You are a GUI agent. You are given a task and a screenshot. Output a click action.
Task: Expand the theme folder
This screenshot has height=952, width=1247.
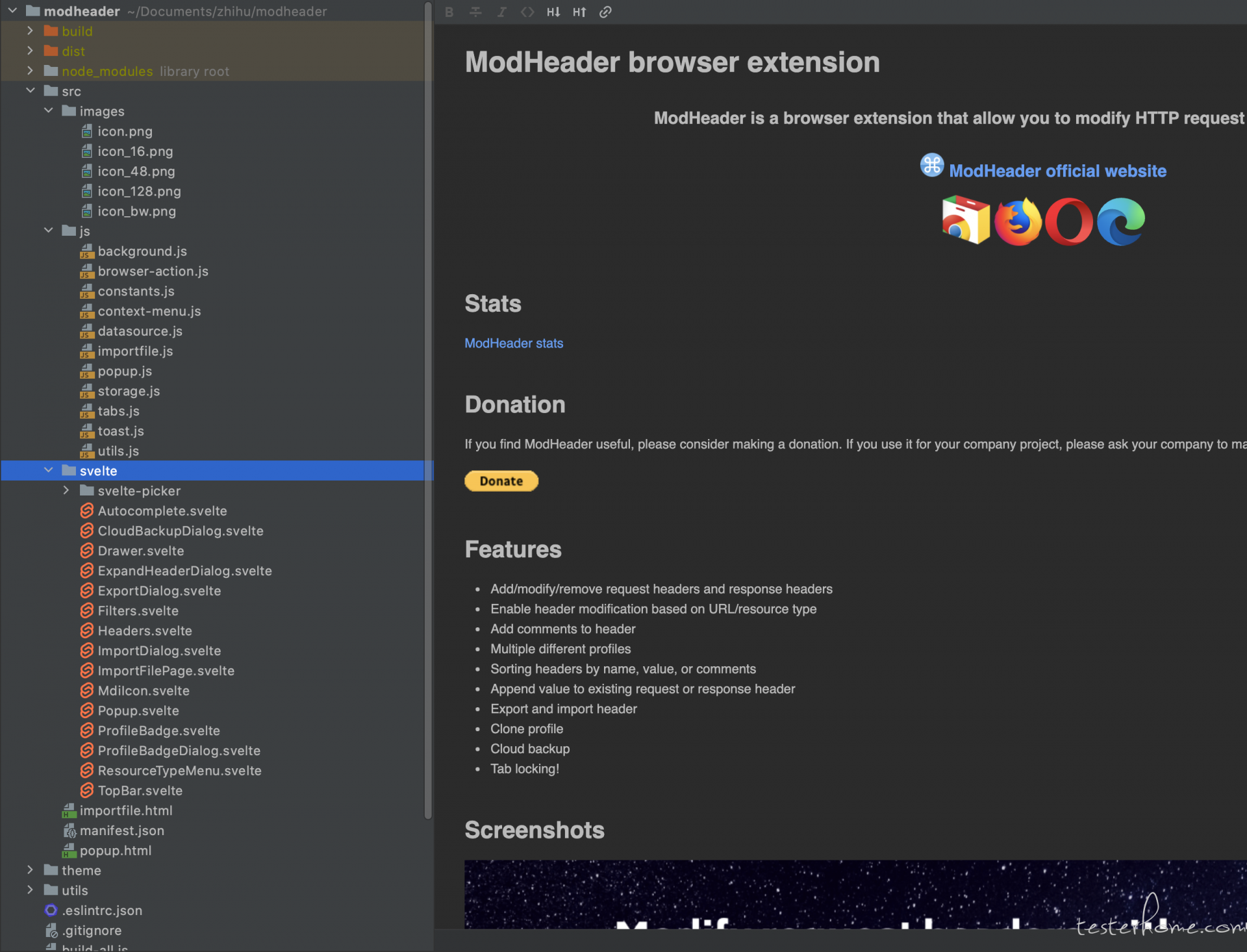click(x=30, y=870)
